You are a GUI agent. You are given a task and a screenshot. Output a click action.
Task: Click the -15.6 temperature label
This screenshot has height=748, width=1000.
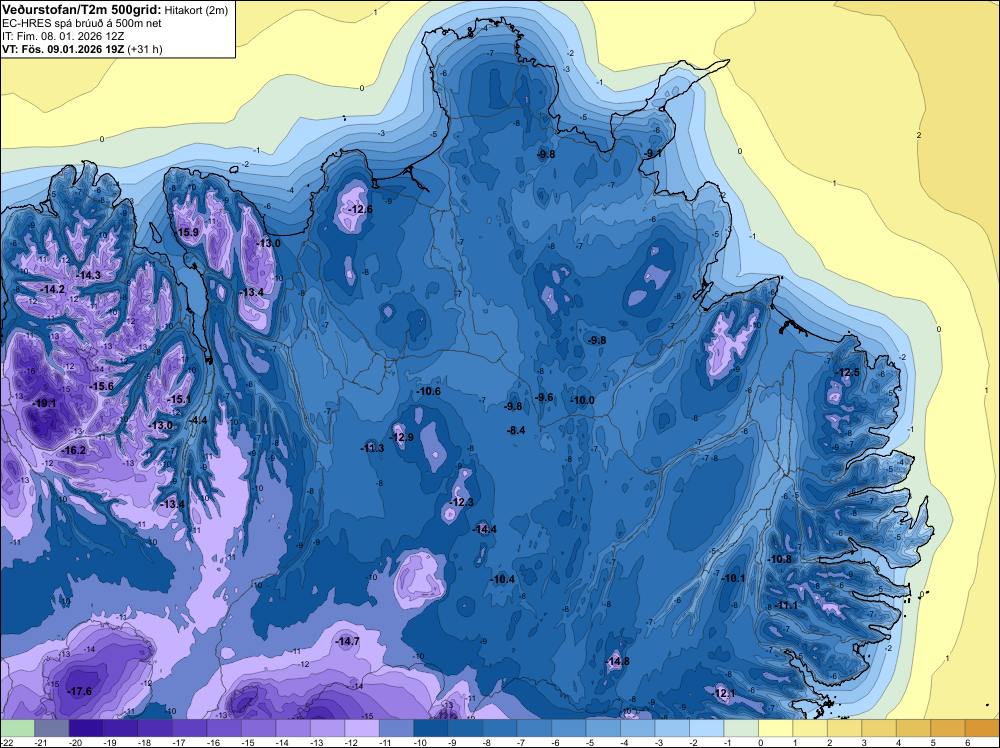coord(102,386)
